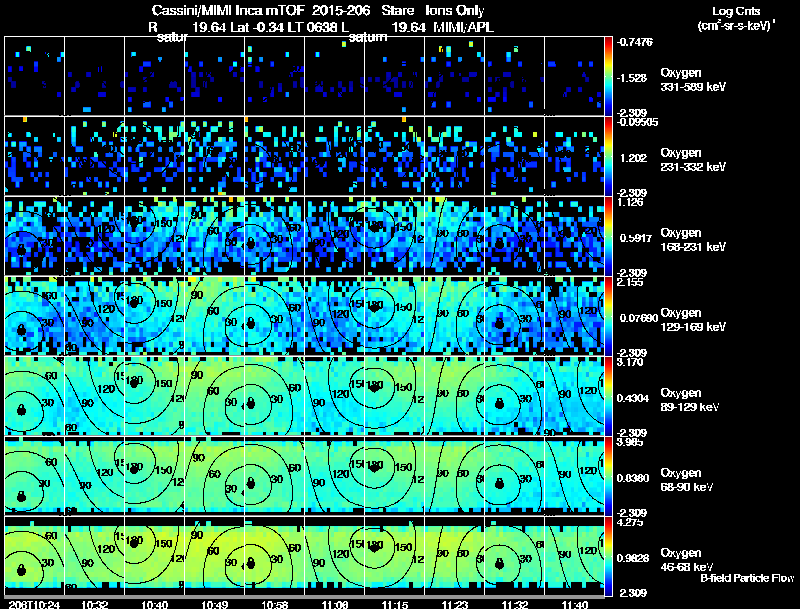This screenshot has height=609, width=800.
Task: Select the 231-332 keV panel at 11:06
Action: tap(334, 156)
